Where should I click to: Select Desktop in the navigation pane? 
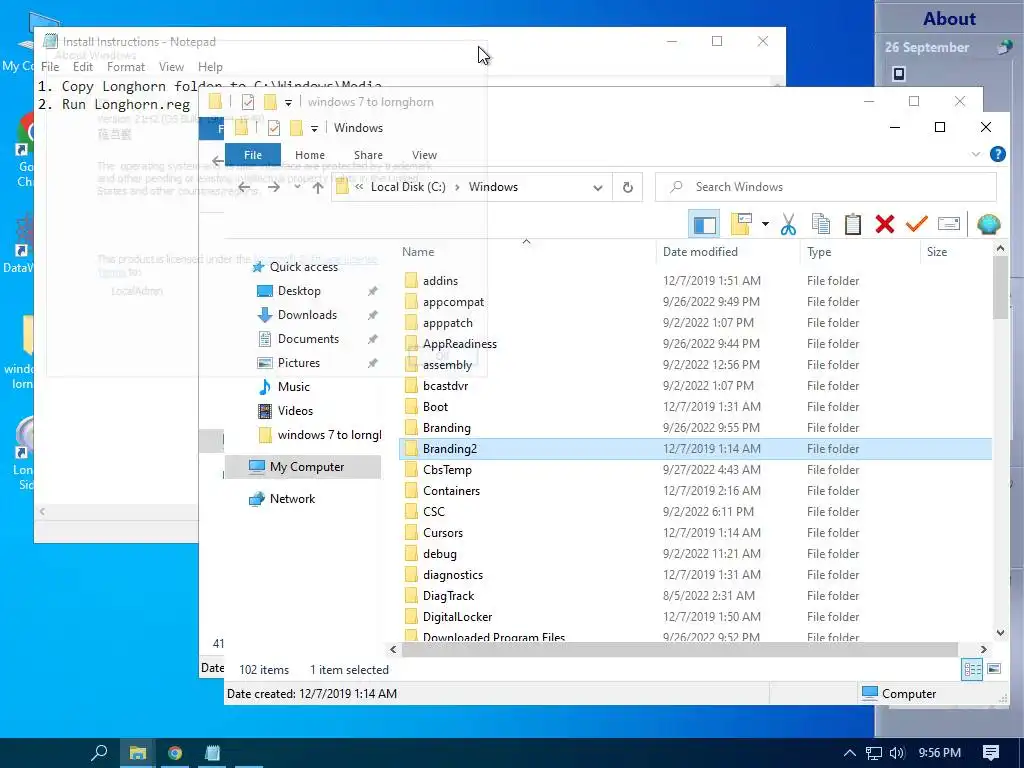tap(299, 291)
